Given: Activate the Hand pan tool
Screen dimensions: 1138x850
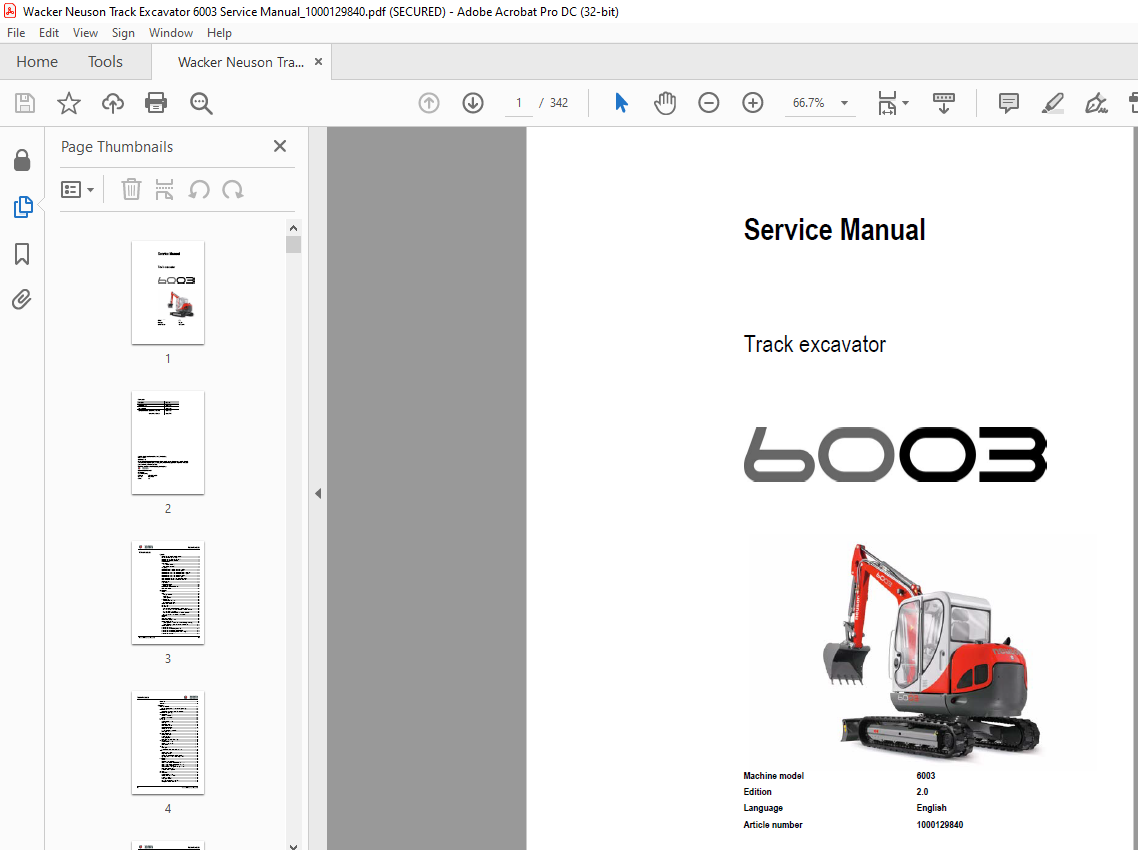Looking at the screenshot, I should tap(665, 103).
